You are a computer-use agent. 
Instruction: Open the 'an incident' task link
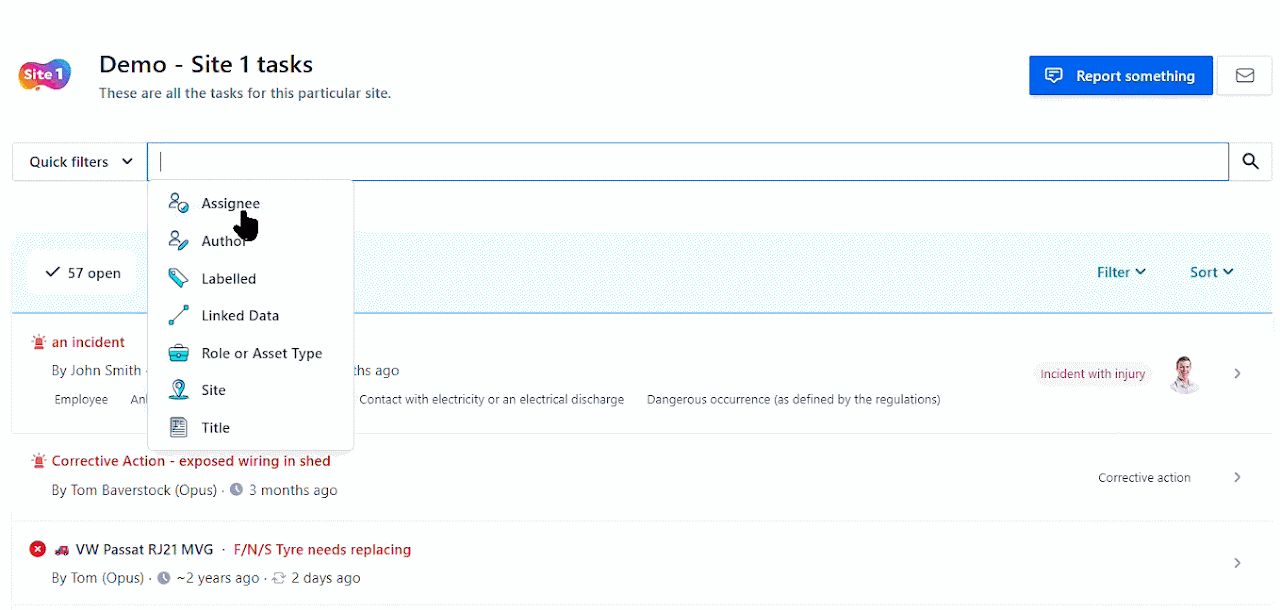tap(88, 342)
